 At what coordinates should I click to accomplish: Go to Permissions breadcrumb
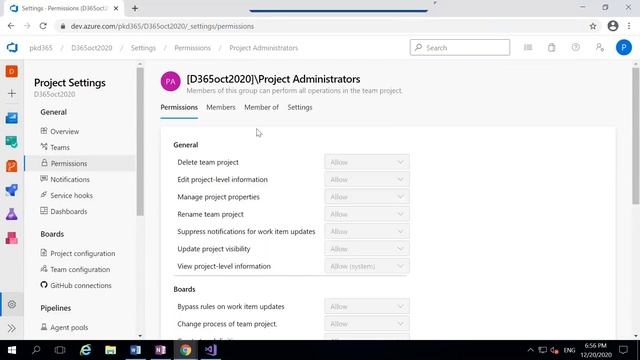(x=192, y=48)
